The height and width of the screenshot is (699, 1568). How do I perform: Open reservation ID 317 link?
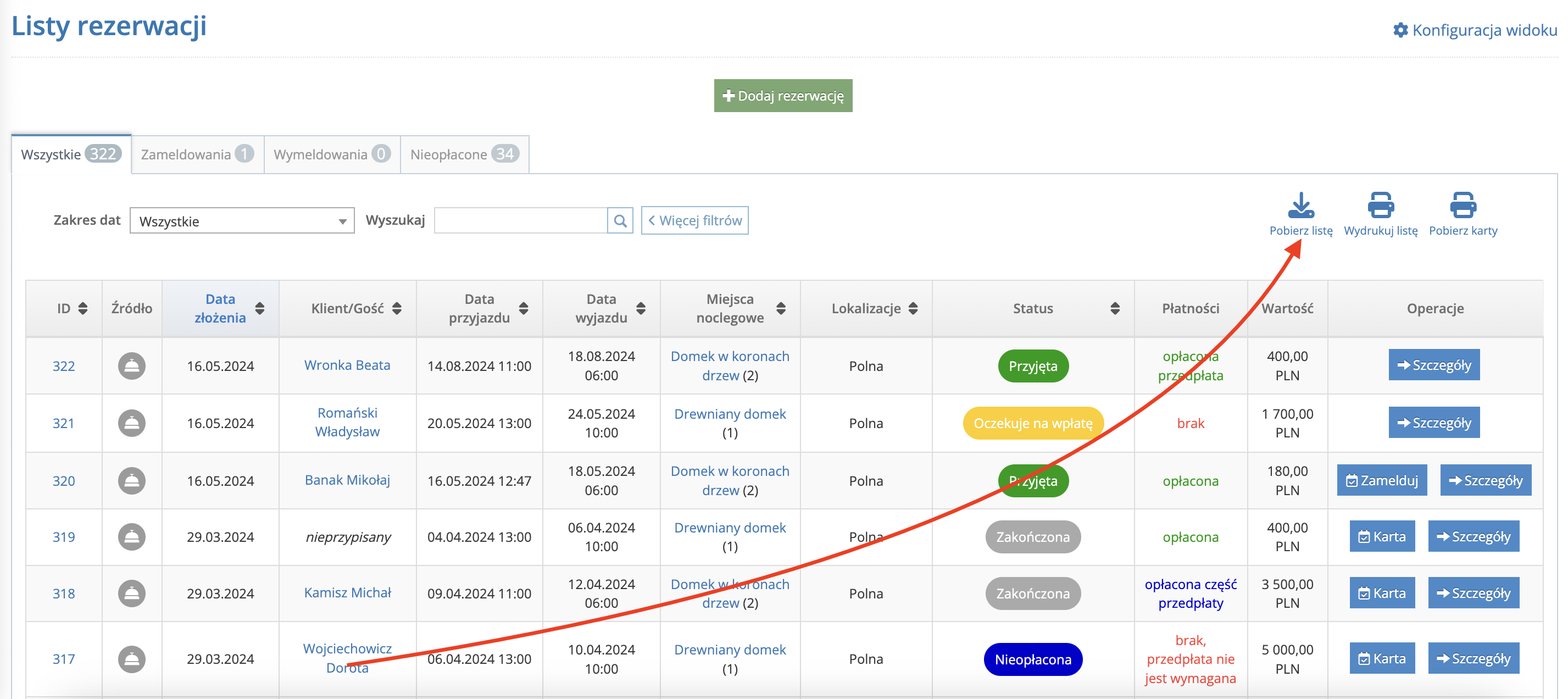(x=63, y=659)
